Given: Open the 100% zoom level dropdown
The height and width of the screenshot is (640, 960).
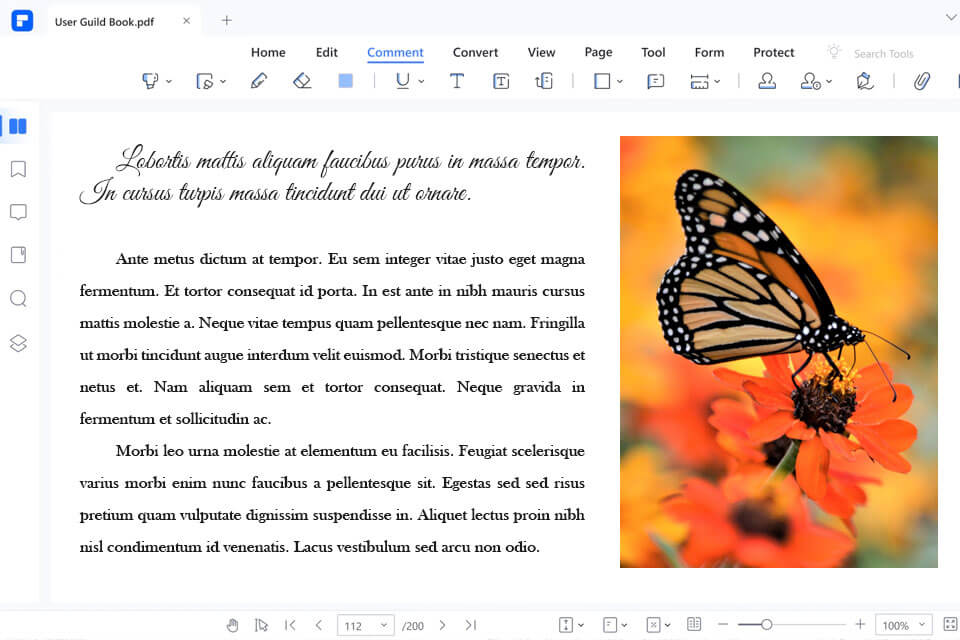Looking at the screenshot, I should (x=904, y=625).
